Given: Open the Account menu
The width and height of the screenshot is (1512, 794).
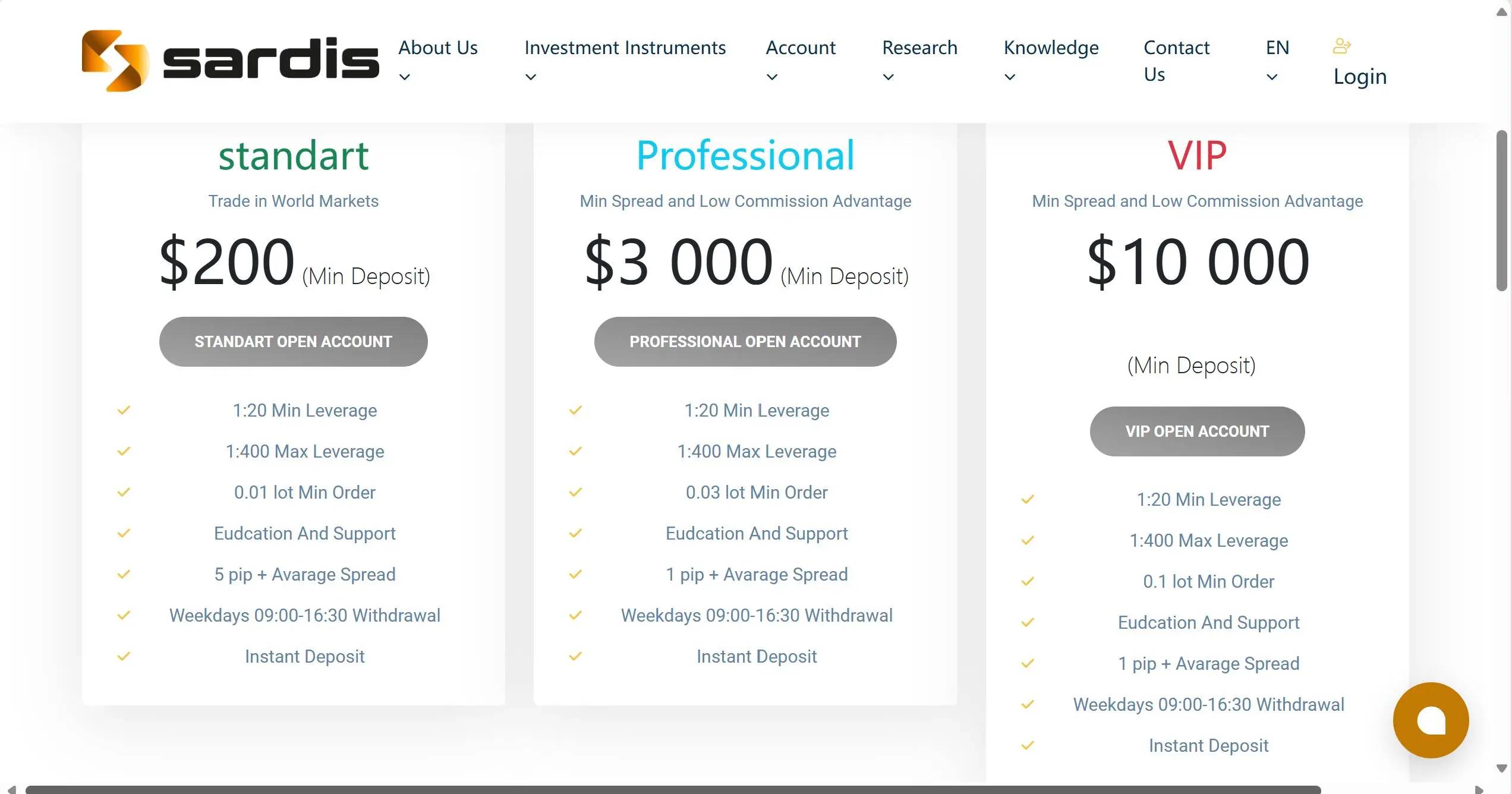Looking at the screenshot, I should [801, 48].
